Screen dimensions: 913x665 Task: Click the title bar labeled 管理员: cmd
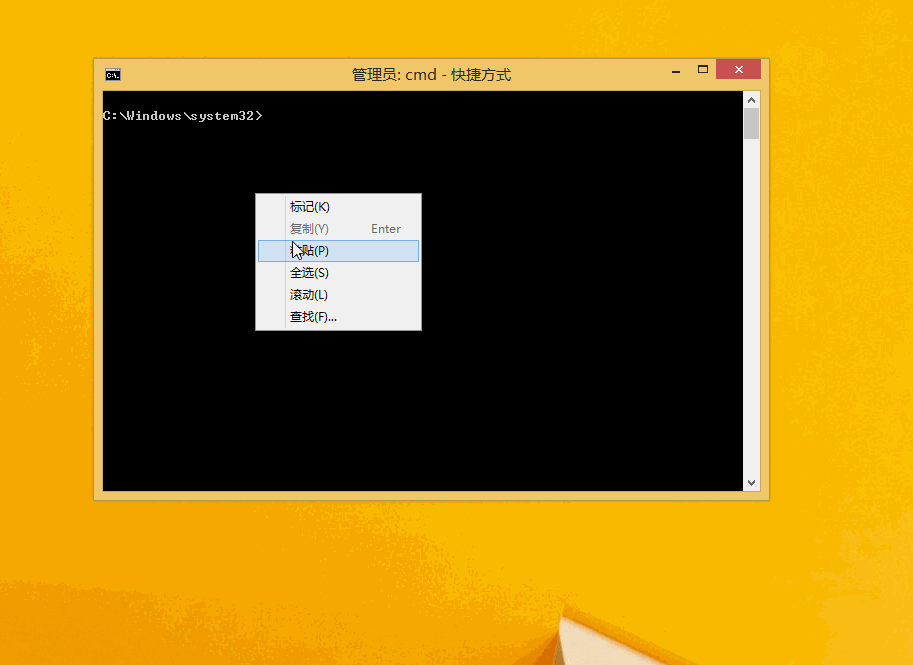click(x=430, y=74)
